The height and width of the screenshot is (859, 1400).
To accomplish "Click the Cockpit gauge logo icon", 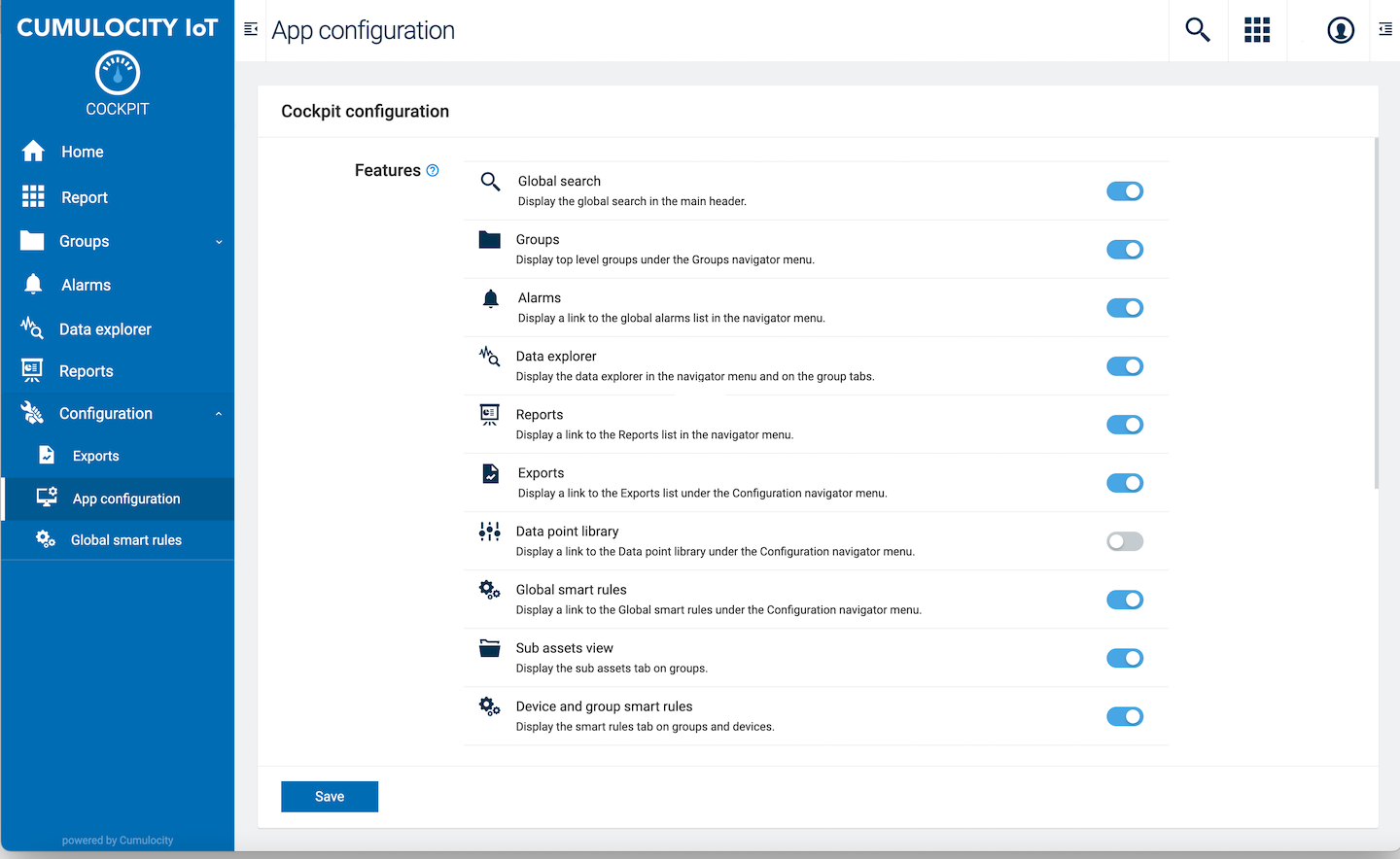I will click(x=118, y=74).
